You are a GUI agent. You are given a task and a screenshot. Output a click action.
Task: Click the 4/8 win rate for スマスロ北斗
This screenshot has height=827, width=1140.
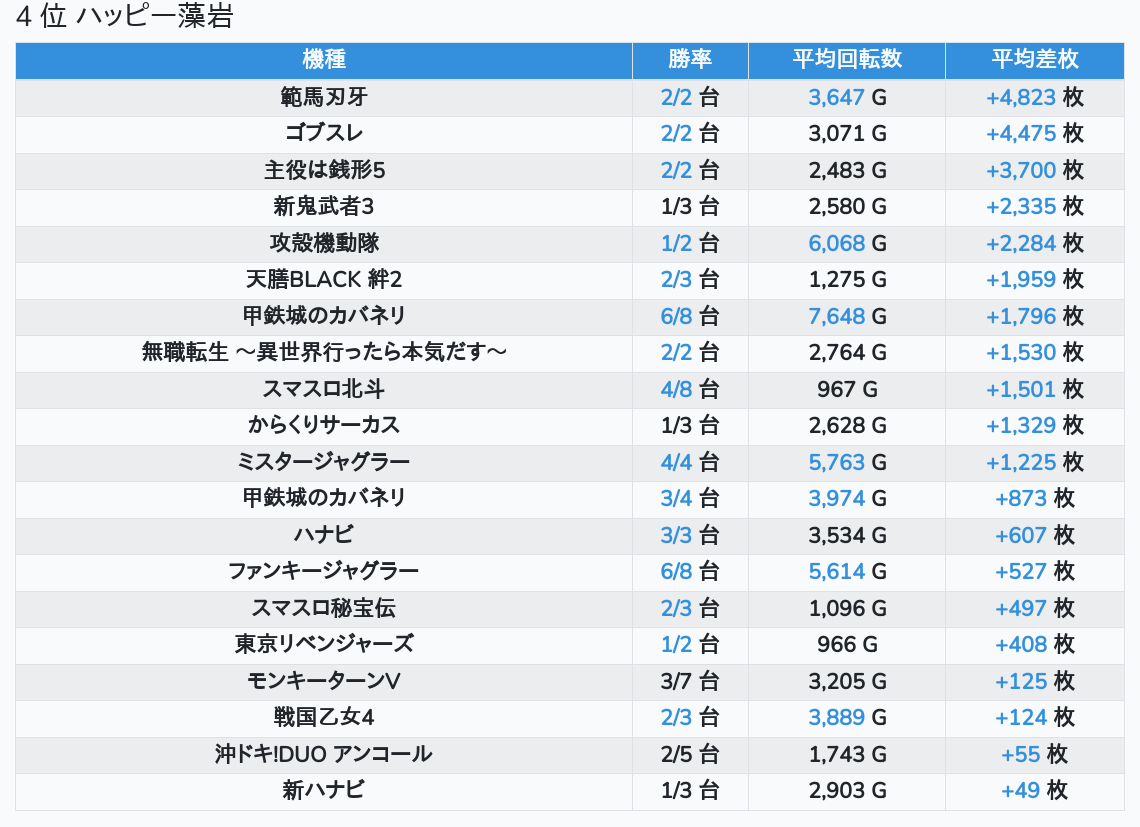tap(676, 390)
